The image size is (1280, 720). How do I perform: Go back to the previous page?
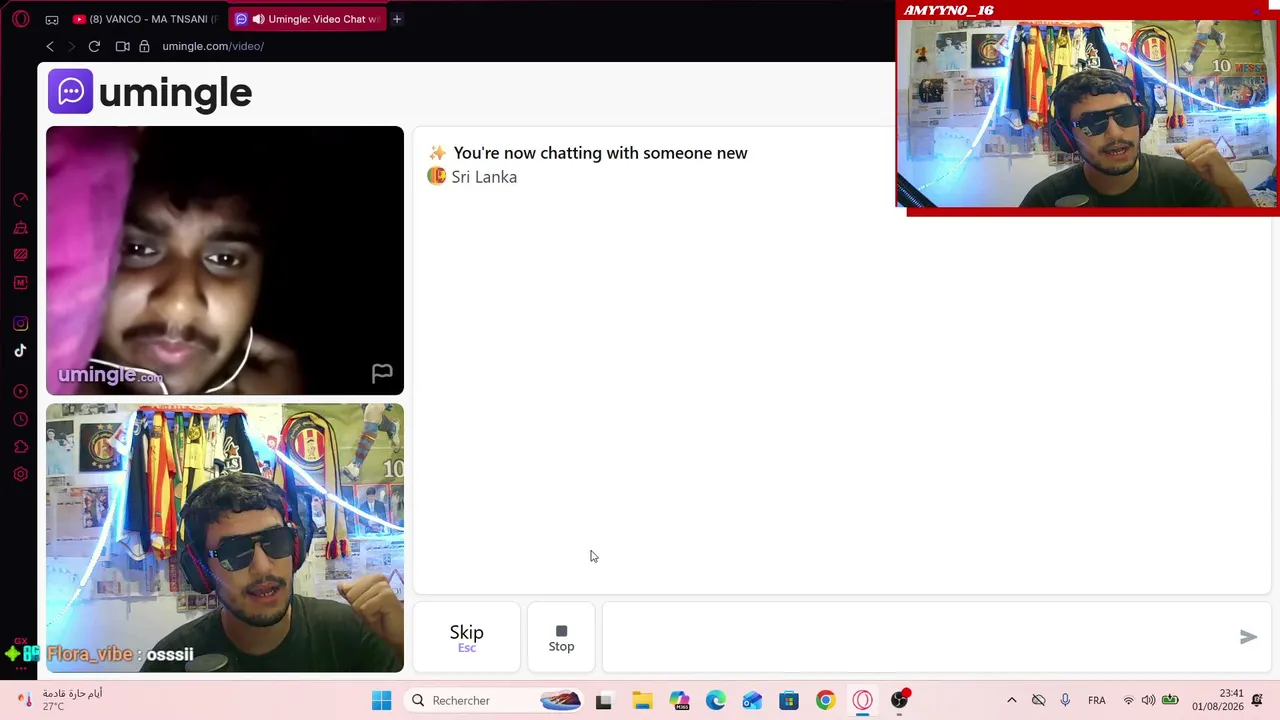click(x=50, y=46)
